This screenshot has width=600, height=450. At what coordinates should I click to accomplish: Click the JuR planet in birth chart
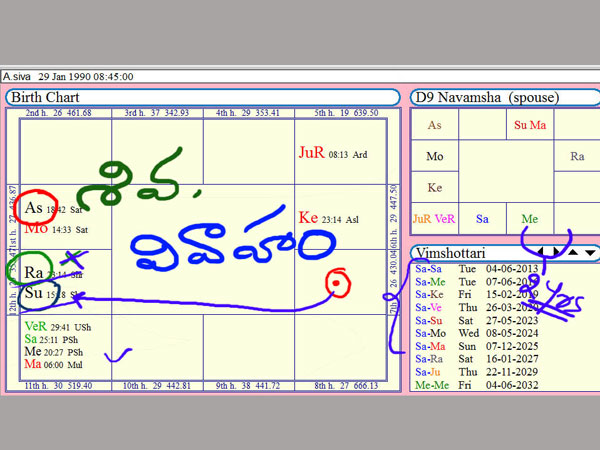(x=312, y=154)
